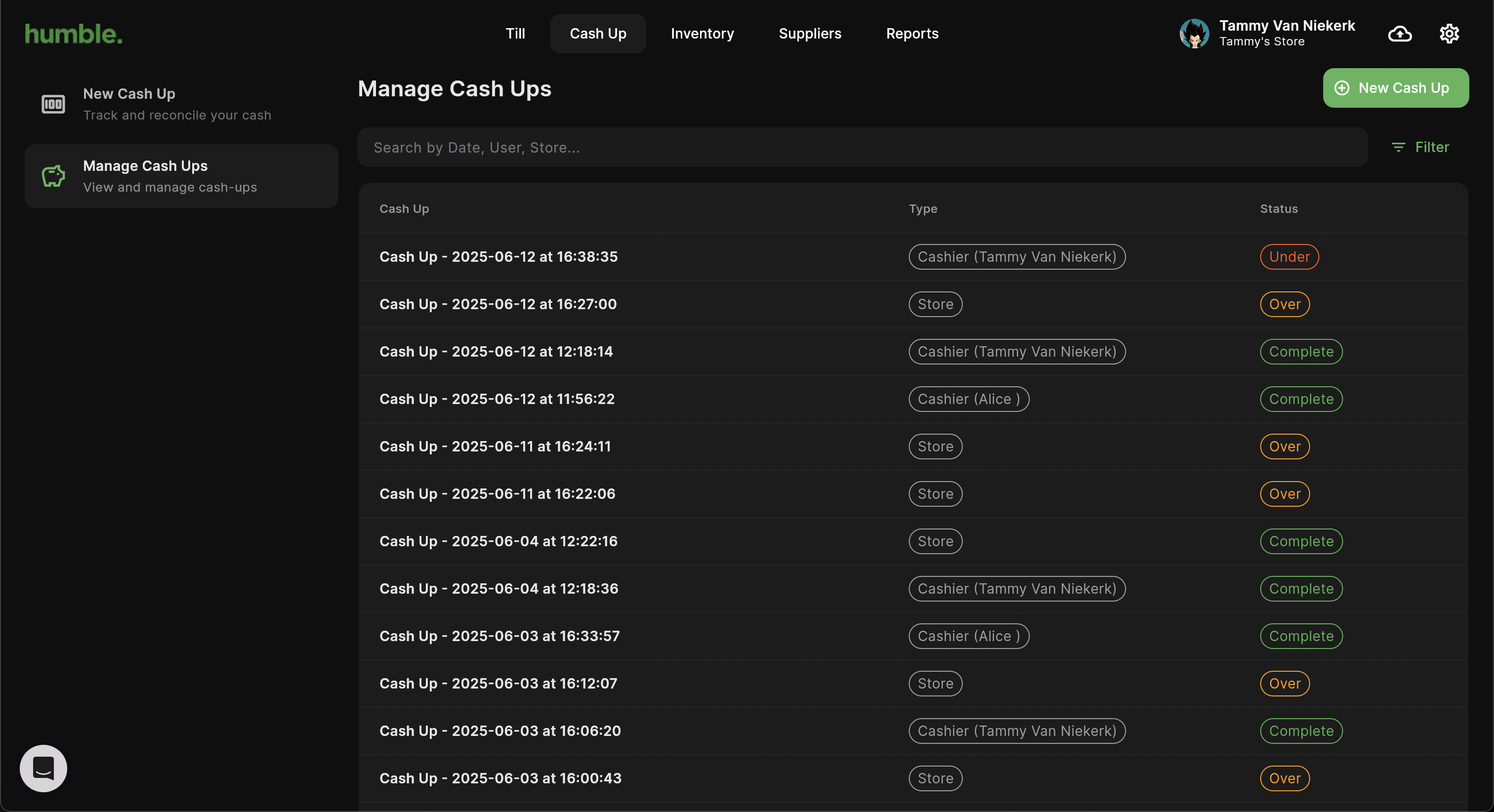Click the Type column header
Screen dimensions: 1494x812
(922, 209)
